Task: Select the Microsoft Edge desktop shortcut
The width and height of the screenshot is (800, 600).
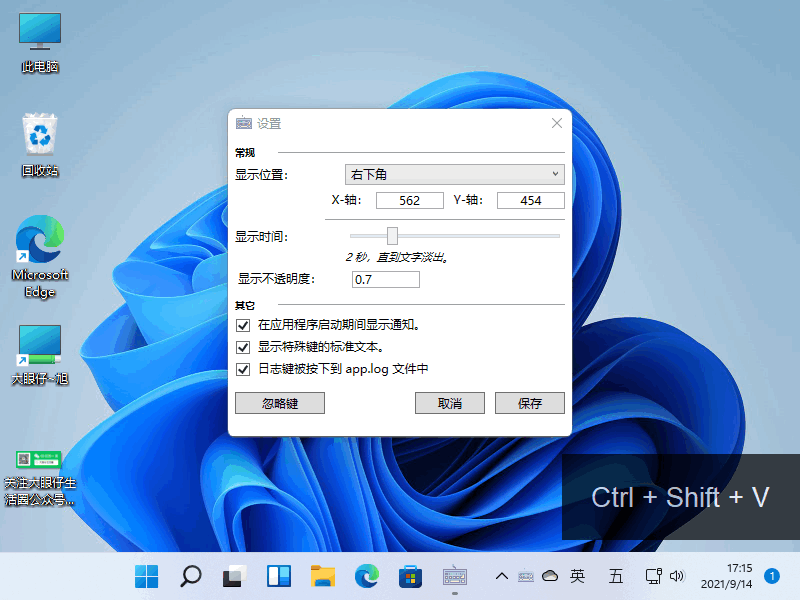Action: point(40,257)
